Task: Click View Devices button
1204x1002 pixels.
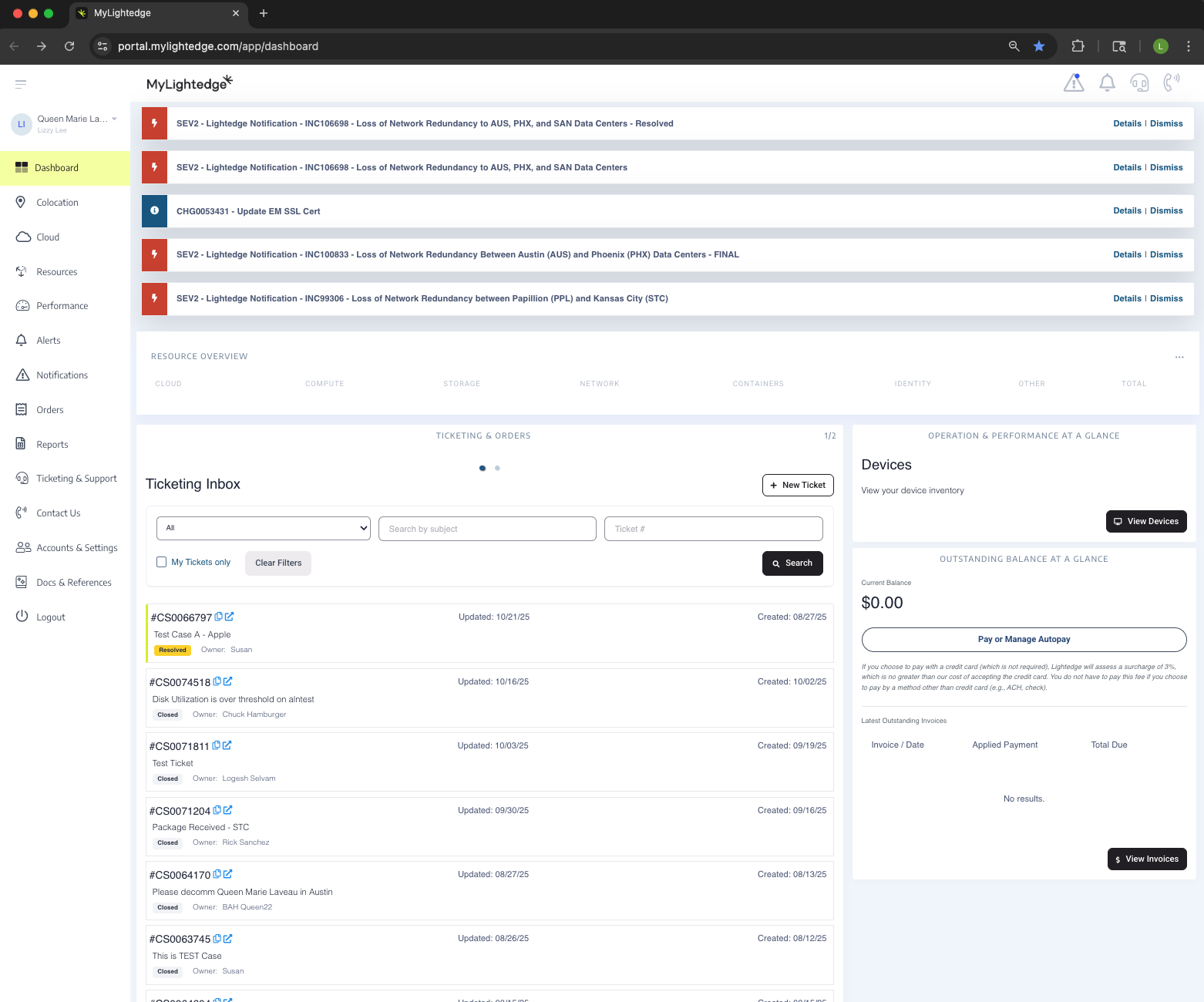Action: (x=1146, y=522)
